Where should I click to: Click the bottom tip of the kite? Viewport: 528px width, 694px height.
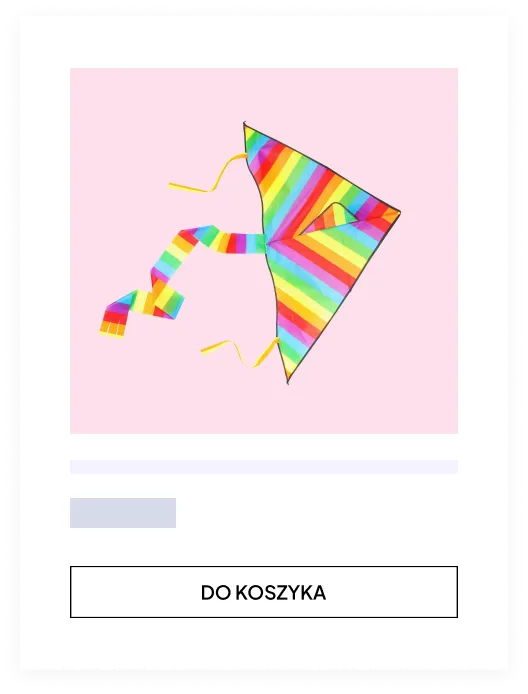[288, 380]
